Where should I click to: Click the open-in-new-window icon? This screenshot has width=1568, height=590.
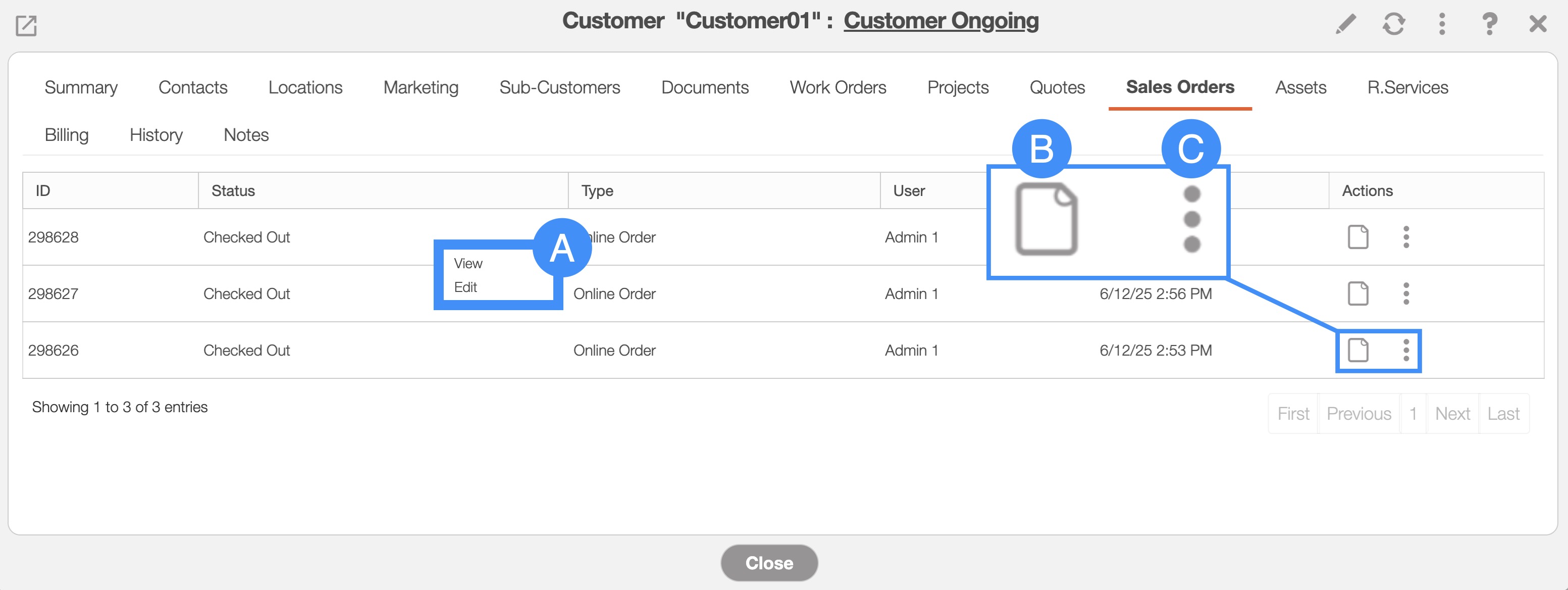[x=26, y=26]
